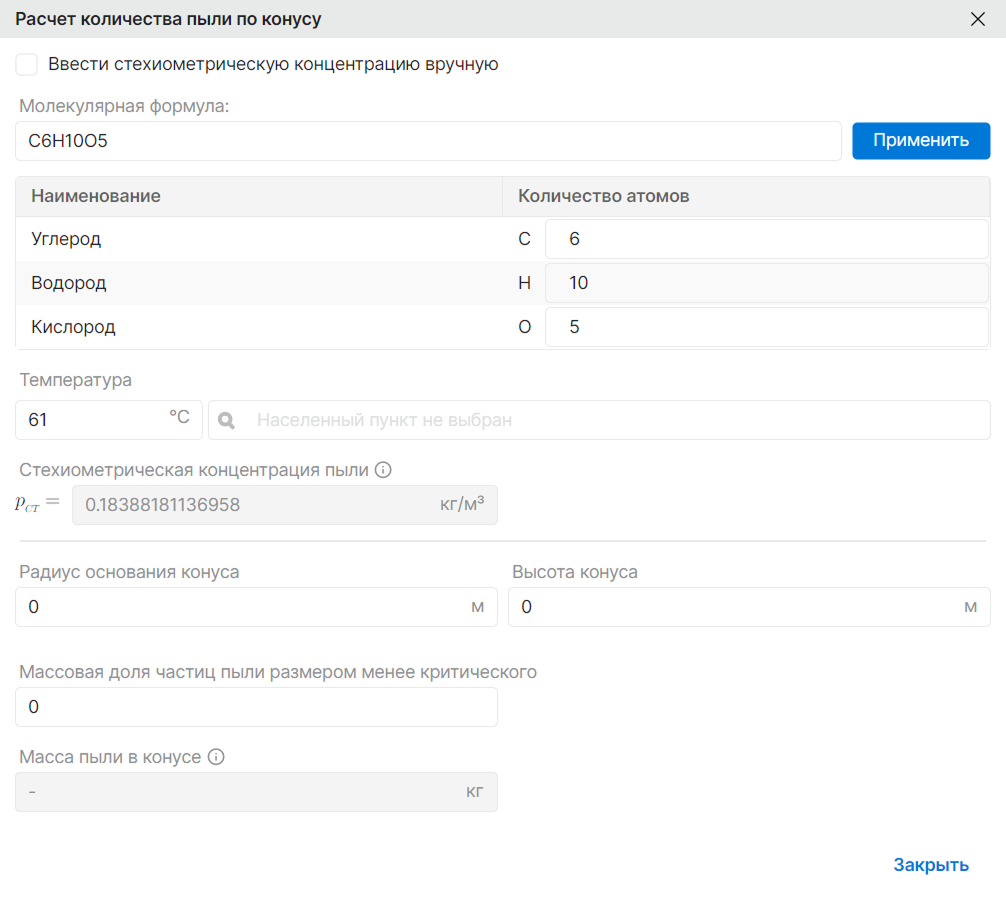Click the dialog title 'Расчет количества пыли по конусу'

coord(168,19)
